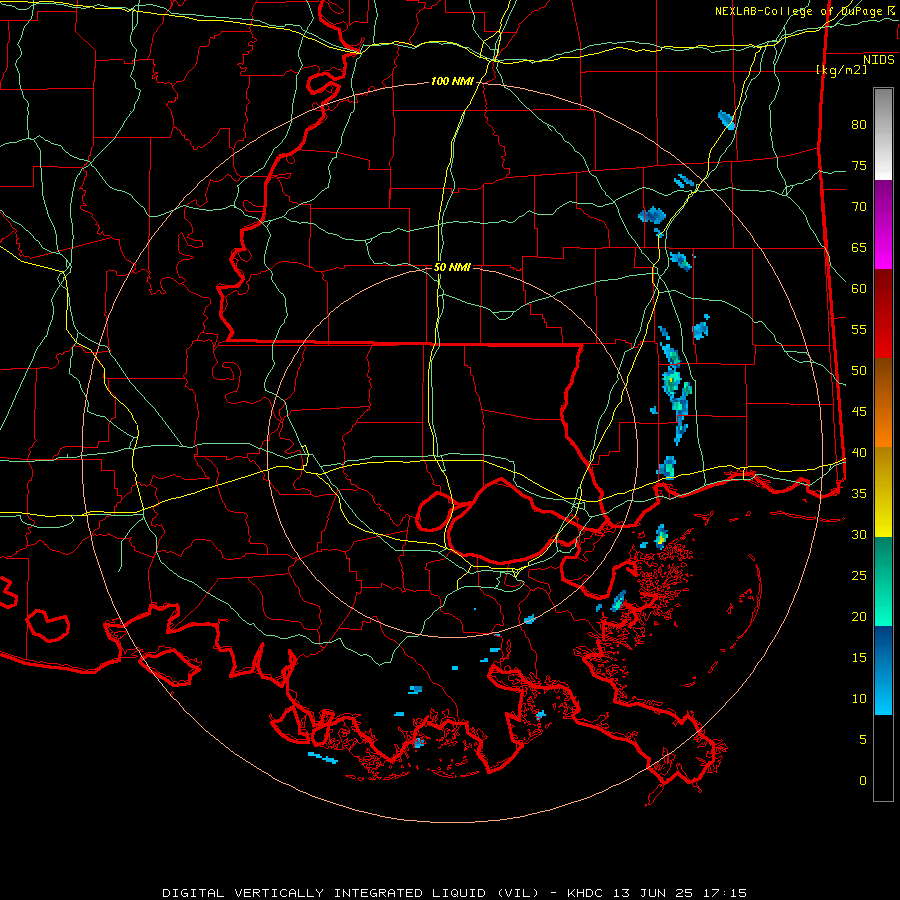Click the orange-brown color bar segment
This screenshot has width=900, height=900.
[x=883, y=402]
